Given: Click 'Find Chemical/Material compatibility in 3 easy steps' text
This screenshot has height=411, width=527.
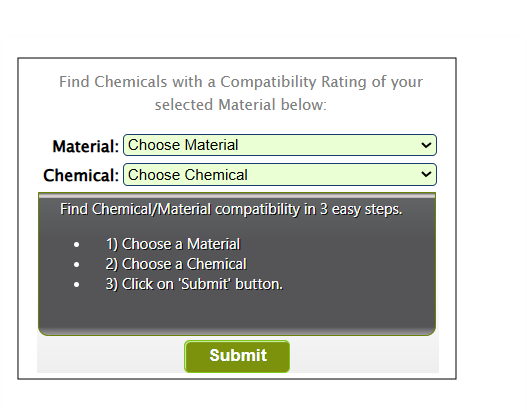Looking at the screenshot, I should point(231,209).
